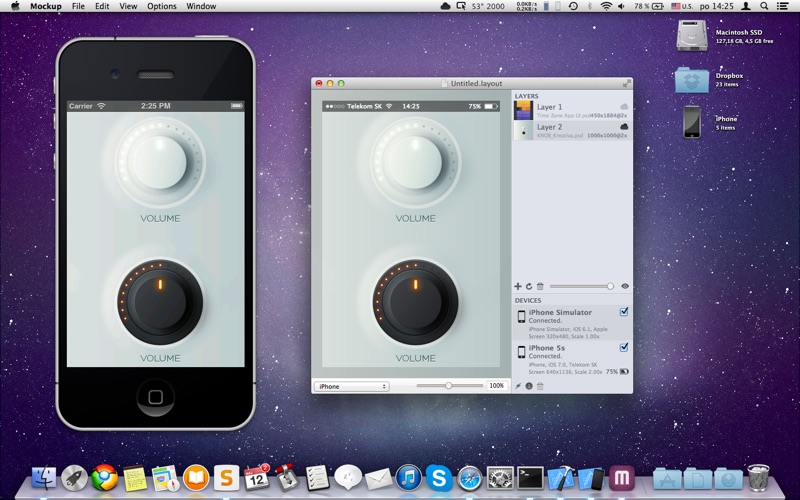Uncheck the iPhone 5s device checkbox
The width and height of the screenshot is (800, 500).
(624, 347)
